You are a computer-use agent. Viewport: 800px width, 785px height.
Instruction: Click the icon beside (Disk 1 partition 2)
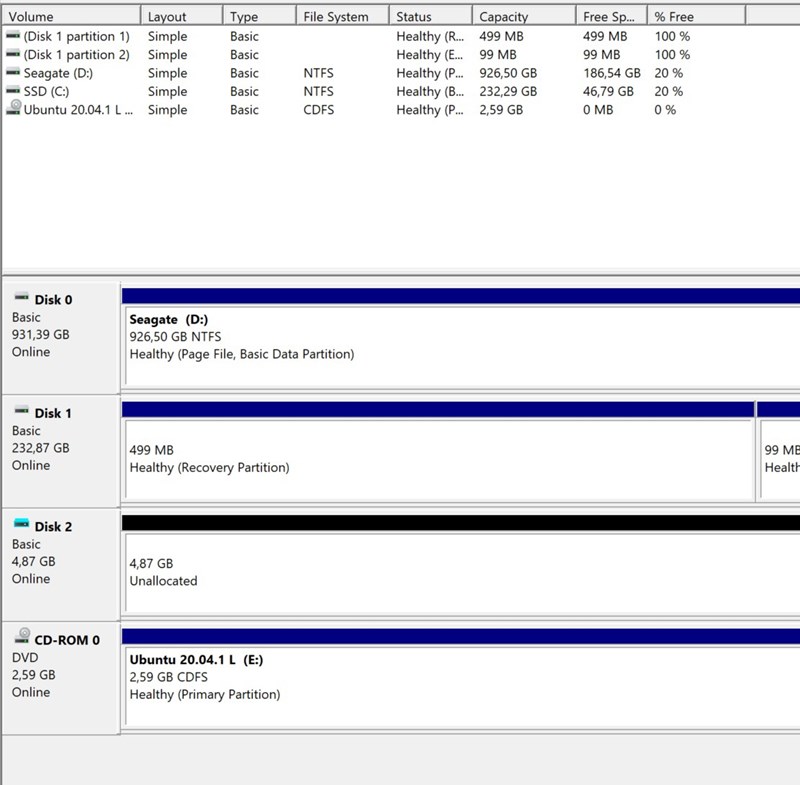tap(13, 54)
